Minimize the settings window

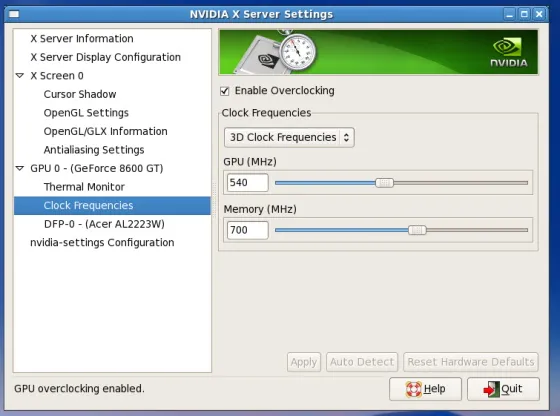tap(509, 14)
